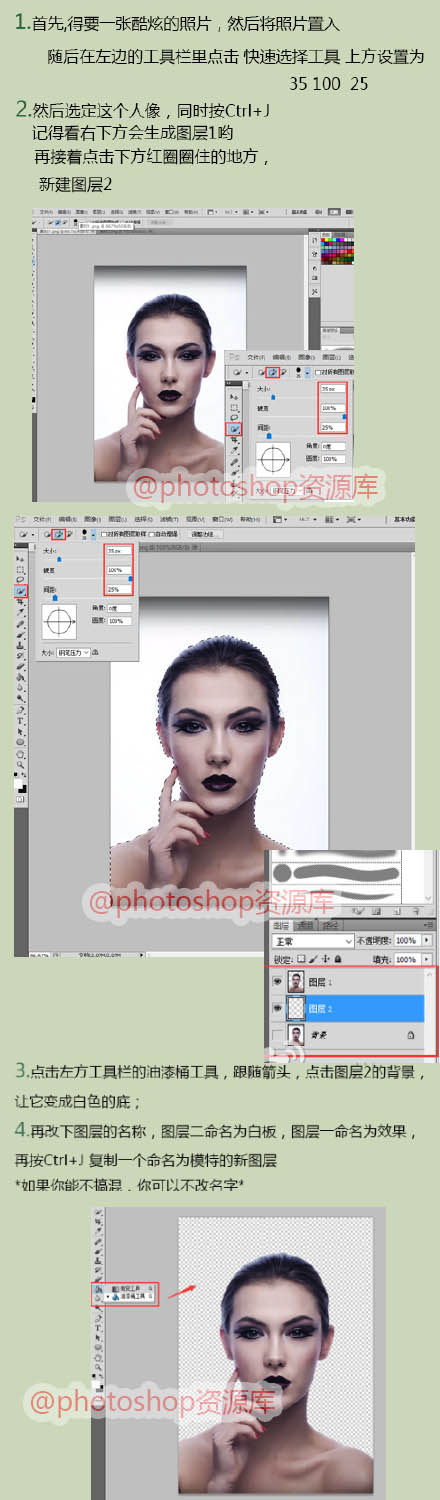Toggle lock image pixels brush icon
Image resolution: width=440 pixels, height=1500 pixels.
coord(312,959)
